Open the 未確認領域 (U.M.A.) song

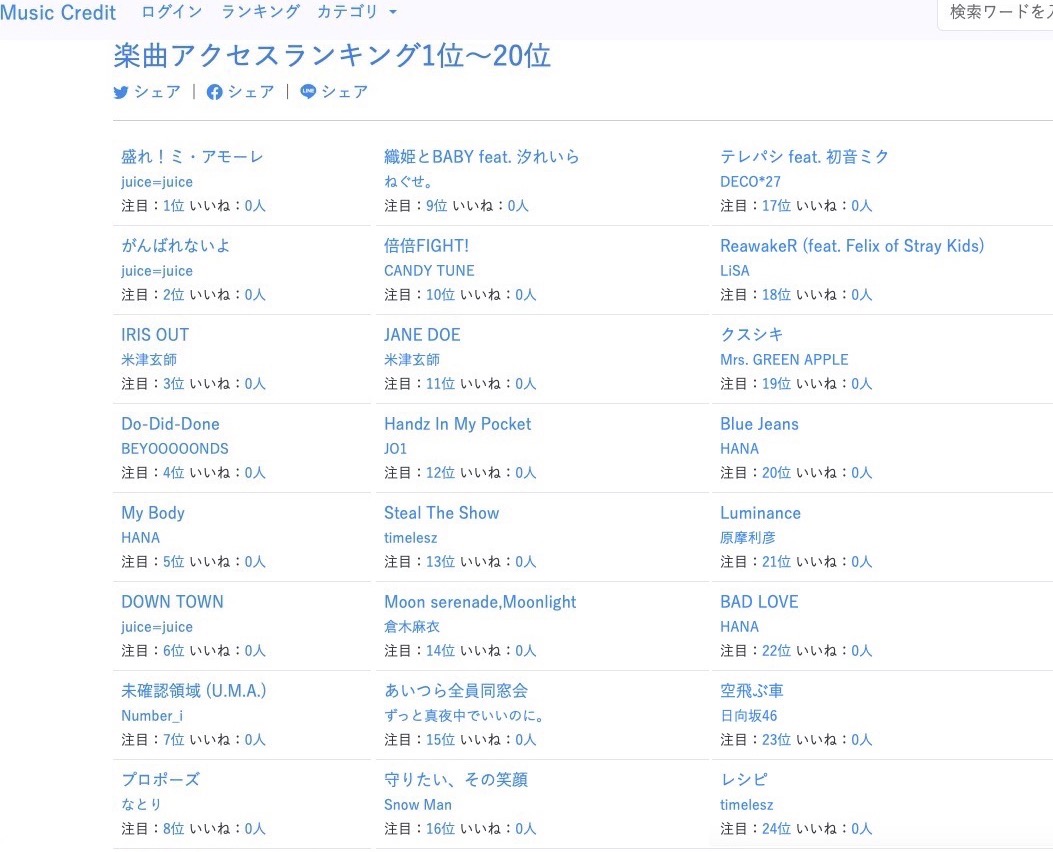pos(193,691)
